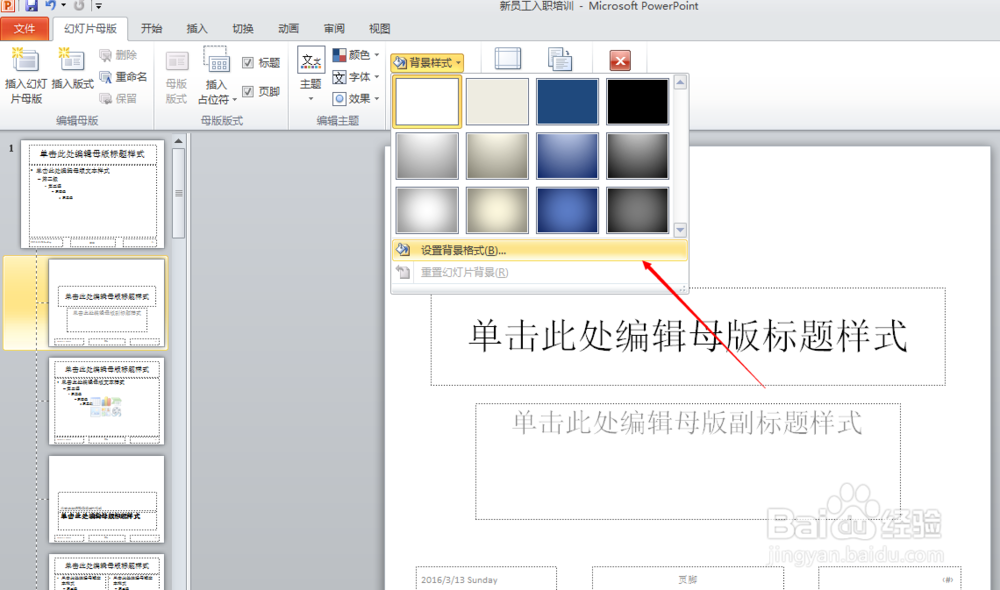The image size is (1000, 590).
Task: Click thumbnail pane scrollbar up arrow
Action: [x=179, y=141]
